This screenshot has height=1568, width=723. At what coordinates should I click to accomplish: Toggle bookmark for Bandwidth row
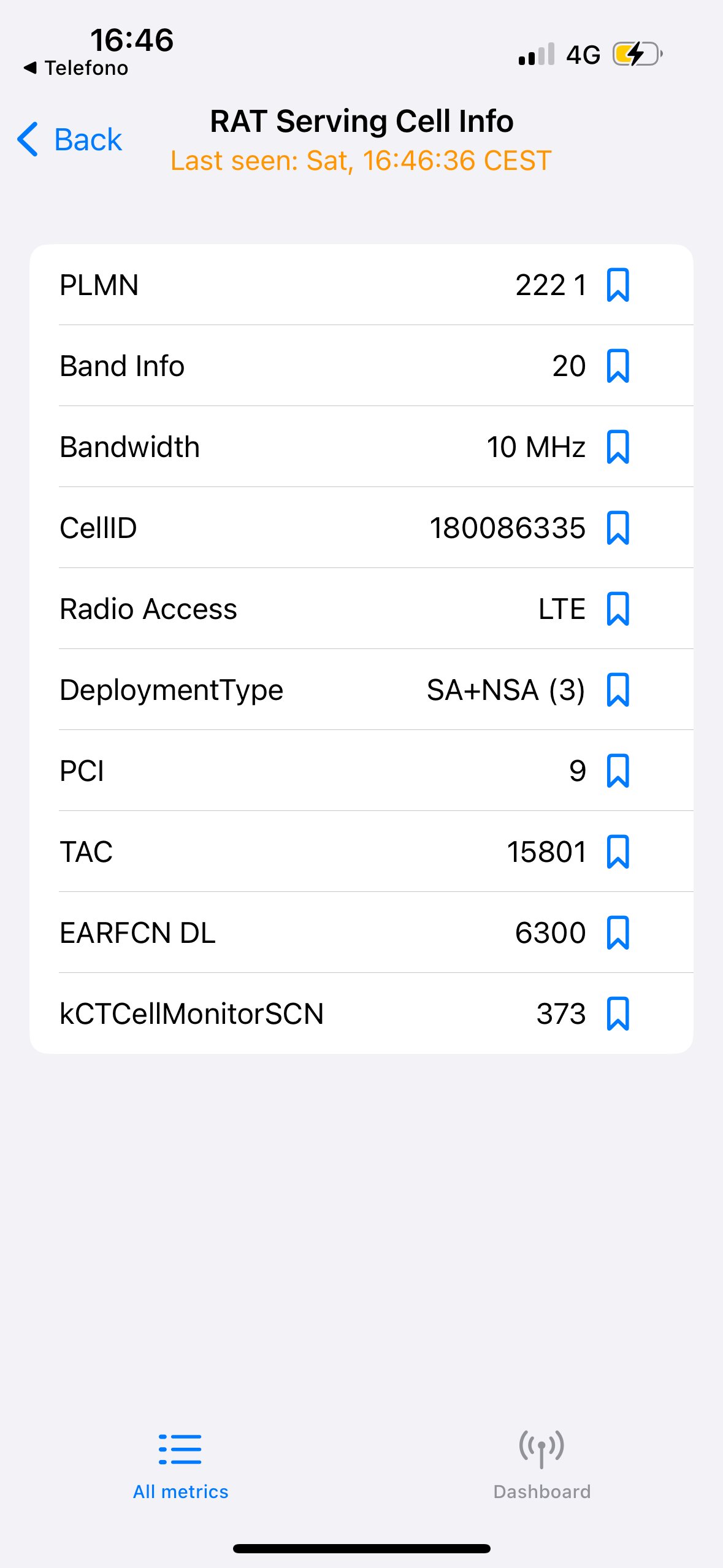tap(618, 447)
